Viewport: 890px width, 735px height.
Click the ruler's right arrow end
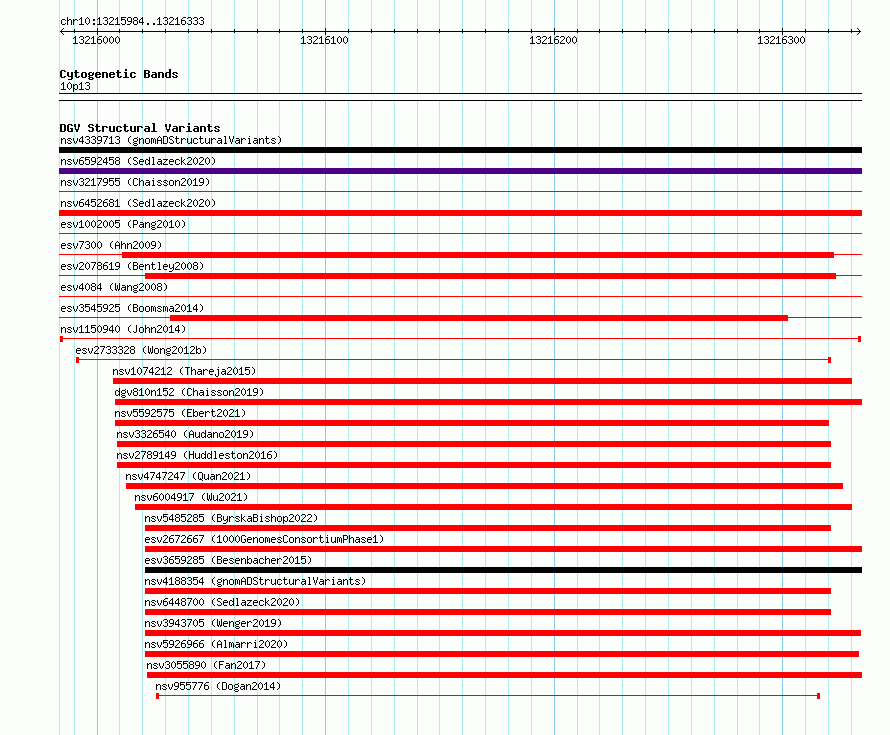click(858, 31)
